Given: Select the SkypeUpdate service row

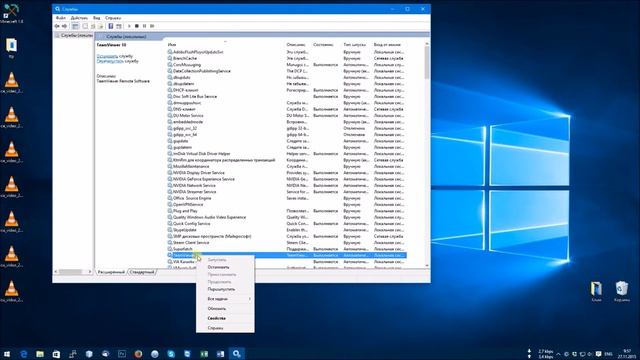Looking at the screenshot, I should point(287,230).
